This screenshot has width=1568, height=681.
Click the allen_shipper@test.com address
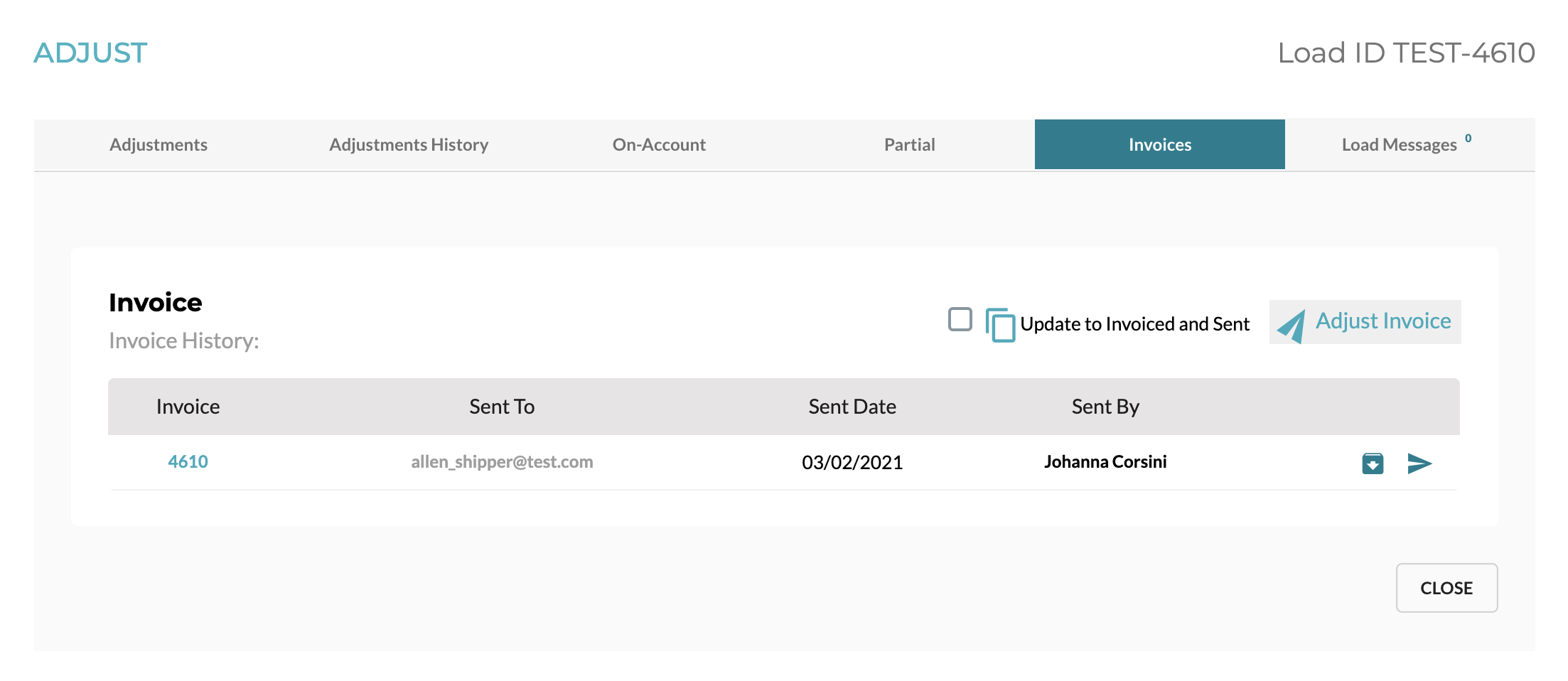[x=502, y=461]
